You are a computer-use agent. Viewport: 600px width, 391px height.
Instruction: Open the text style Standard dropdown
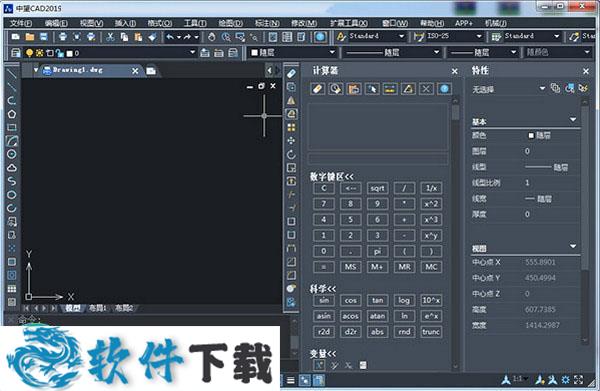(401, 36)
